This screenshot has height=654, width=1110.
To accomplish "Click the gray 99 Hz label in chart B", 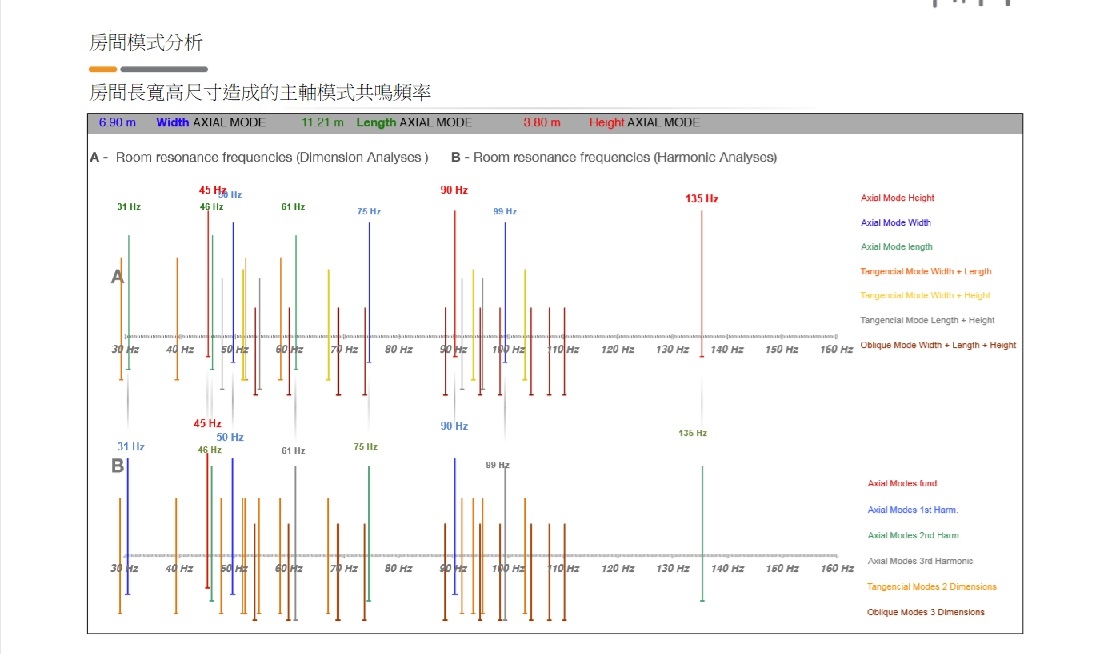I will [x=498, y=465].
